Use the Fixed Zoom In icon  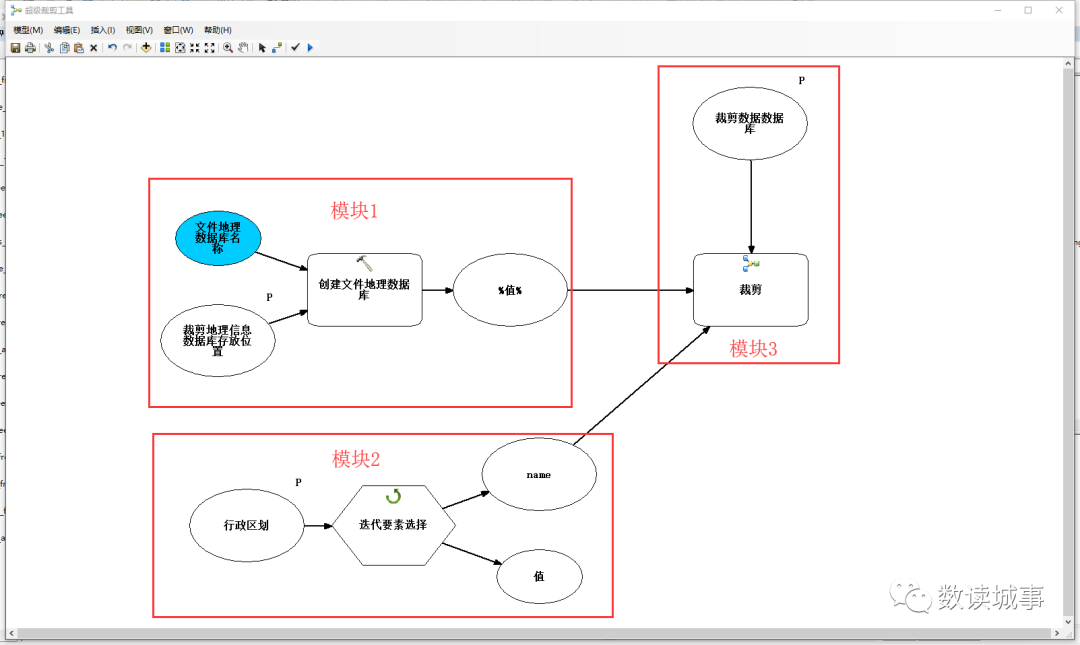(195, 48)
